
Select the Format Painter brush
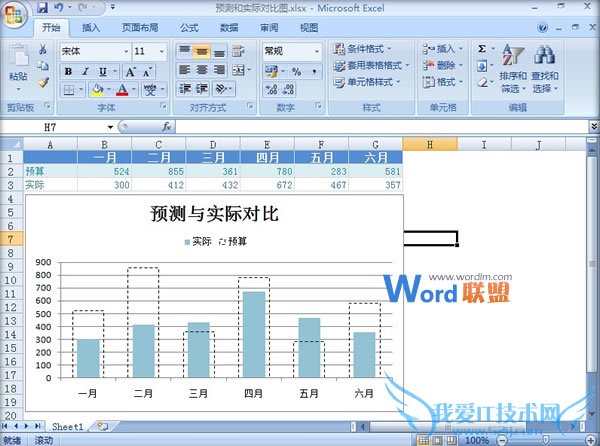[43, 82]
